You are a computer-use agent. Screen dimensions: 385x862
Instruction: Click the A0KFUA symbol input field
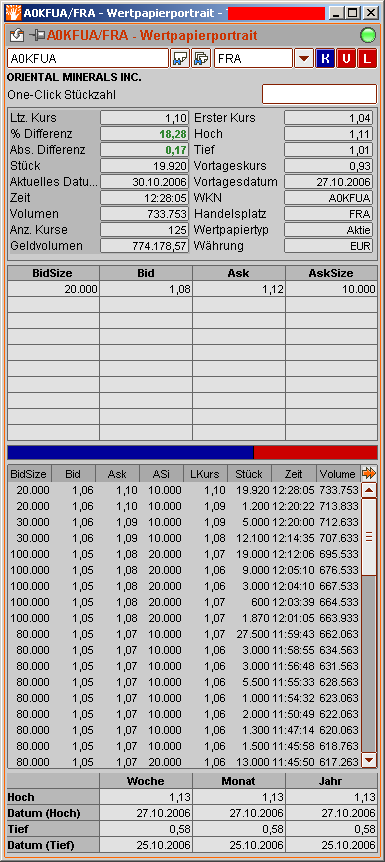tap(88, 58)
